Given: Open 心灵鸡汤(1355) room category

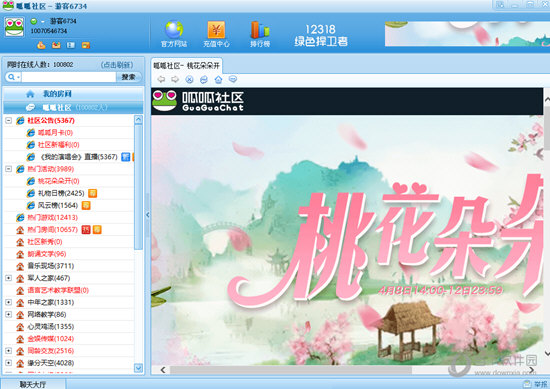Looking at the screenshot, I should [x=51, y=327].
